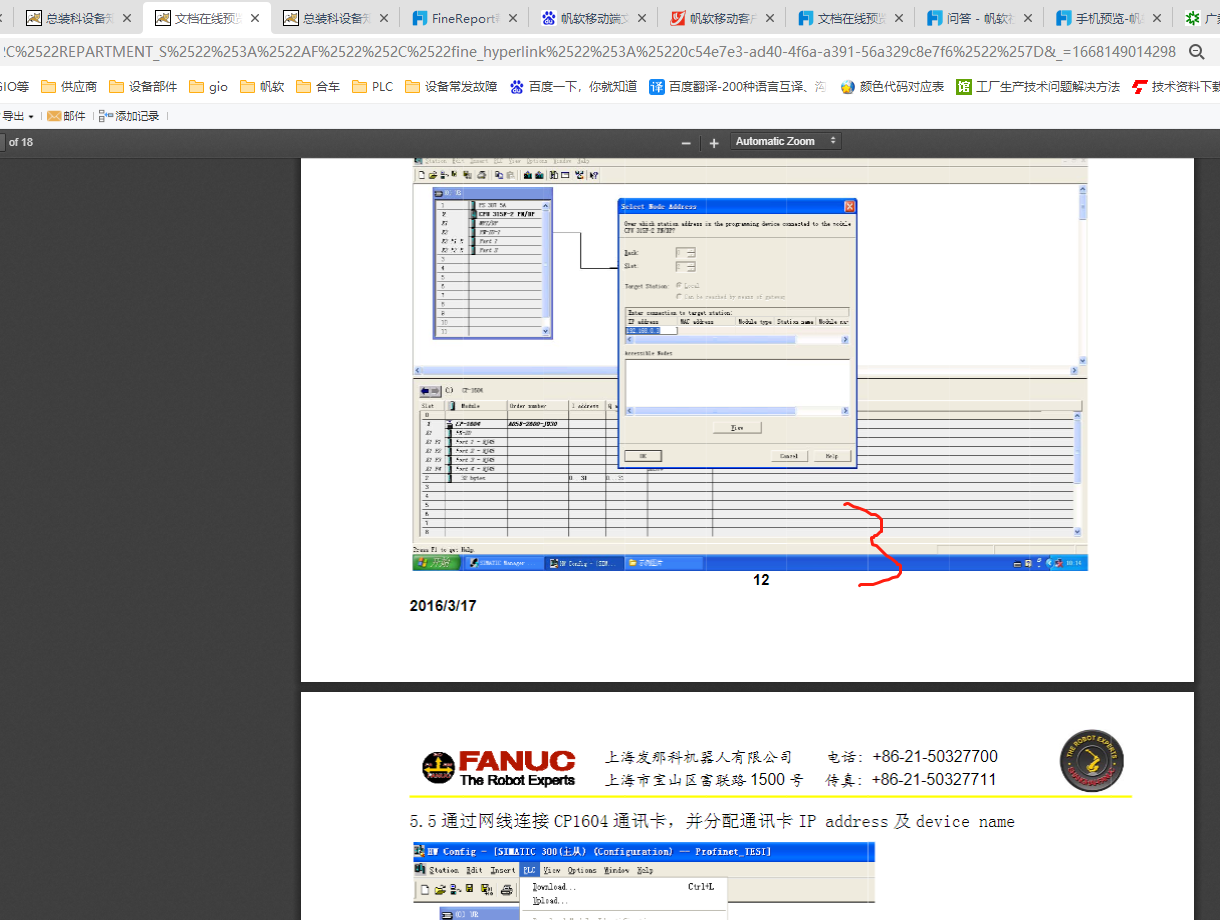Click the 邮件 mail button
This screenshot has height=920, width=1220.
pyautogui.click(x=66, y=116)
